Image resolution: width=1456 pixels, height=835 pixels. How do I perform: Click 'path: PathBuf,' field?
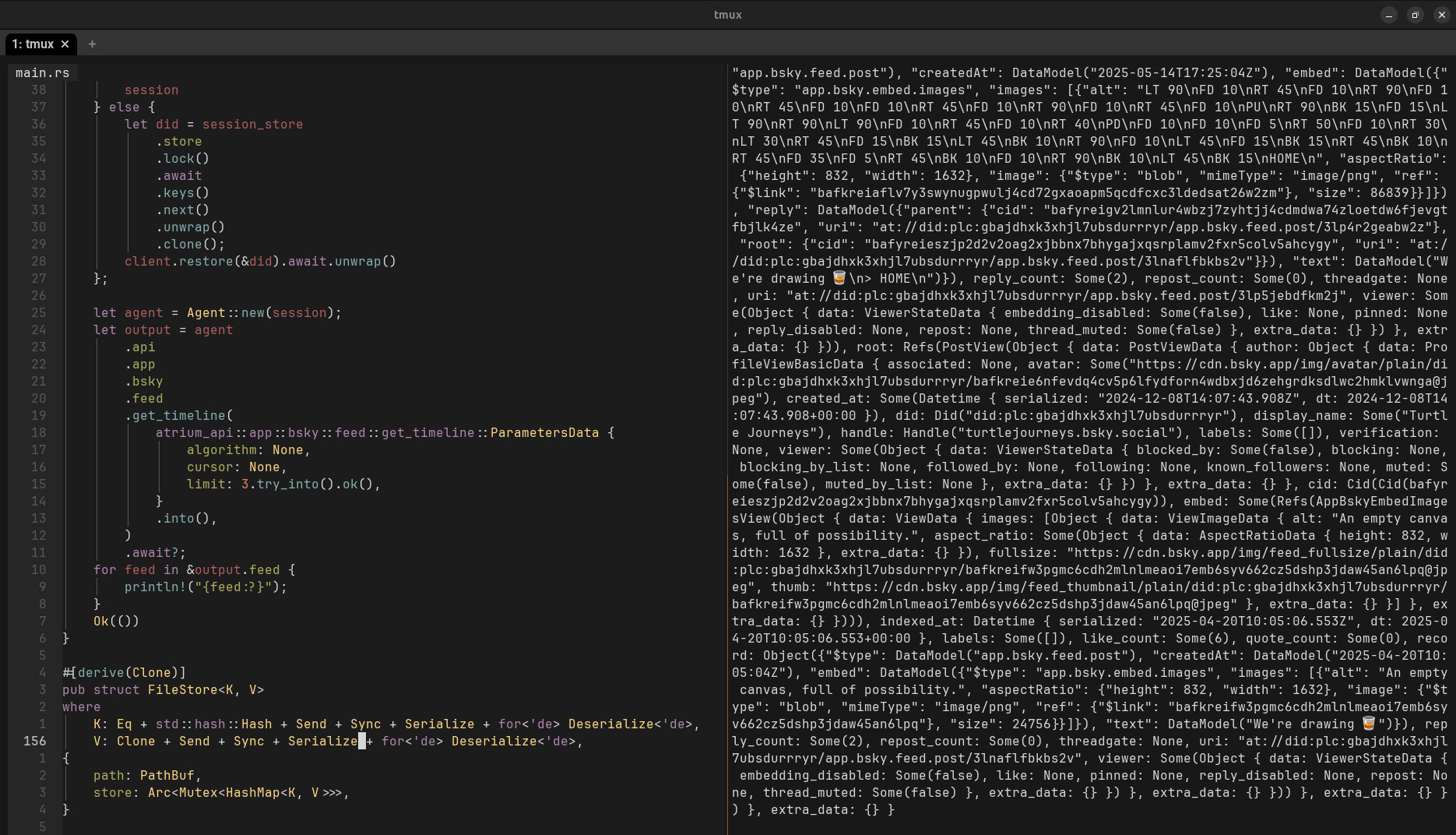pyautogui.click(x=147, y=775)
